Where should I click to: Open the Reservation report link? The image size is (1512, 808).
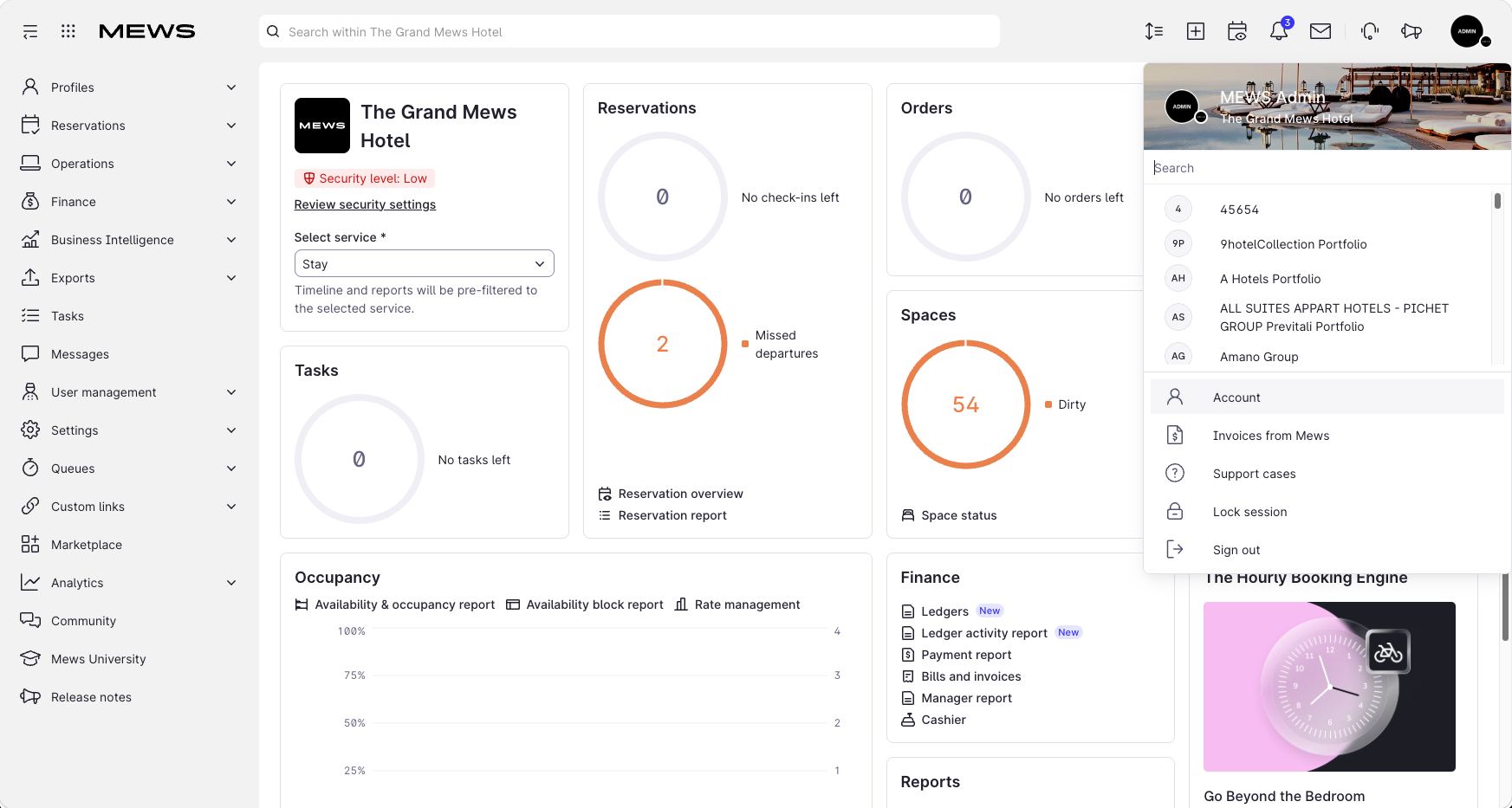click(672, 515)
